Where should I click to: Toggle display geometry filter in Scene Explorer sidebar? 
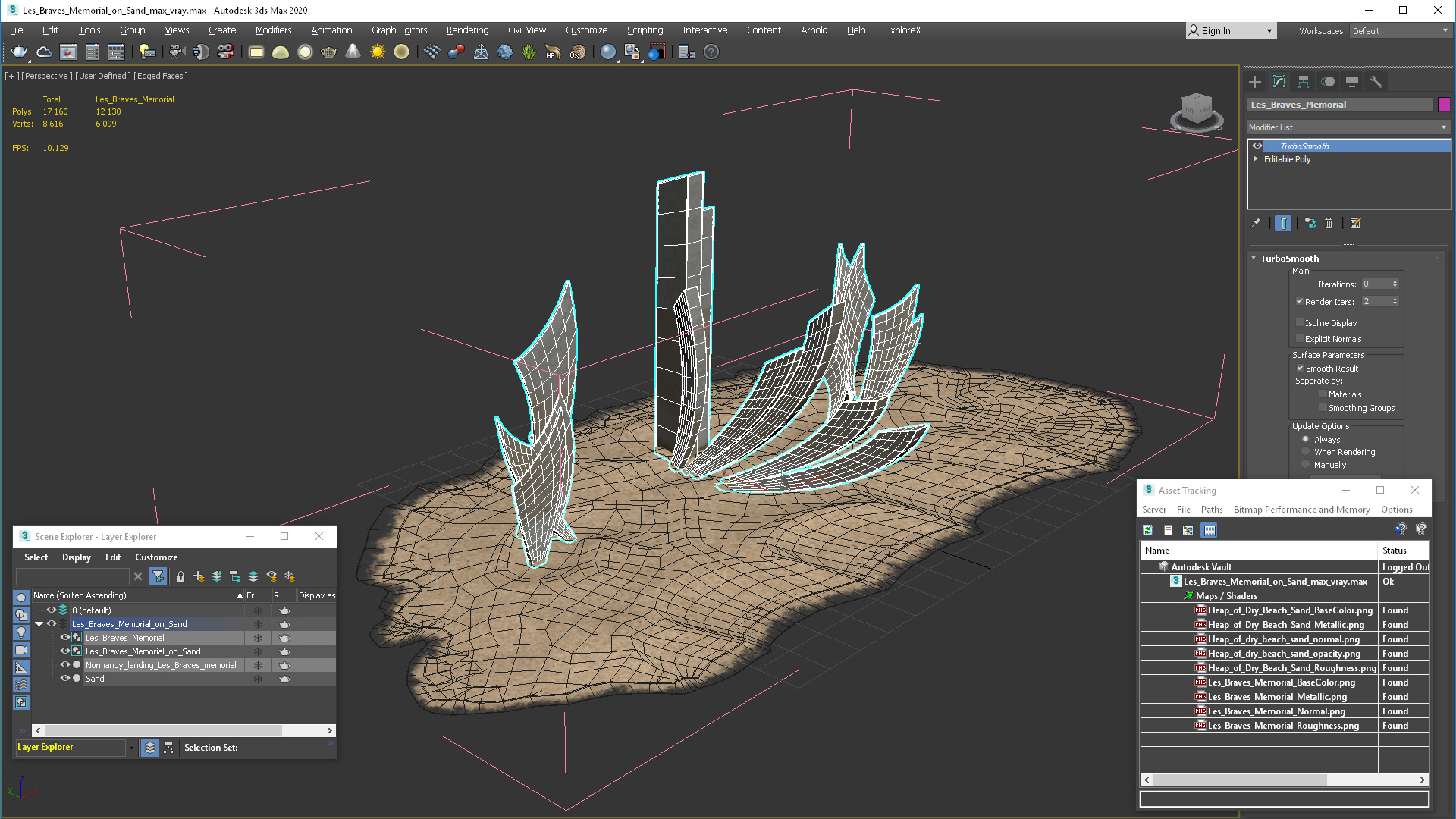(21, 598)
